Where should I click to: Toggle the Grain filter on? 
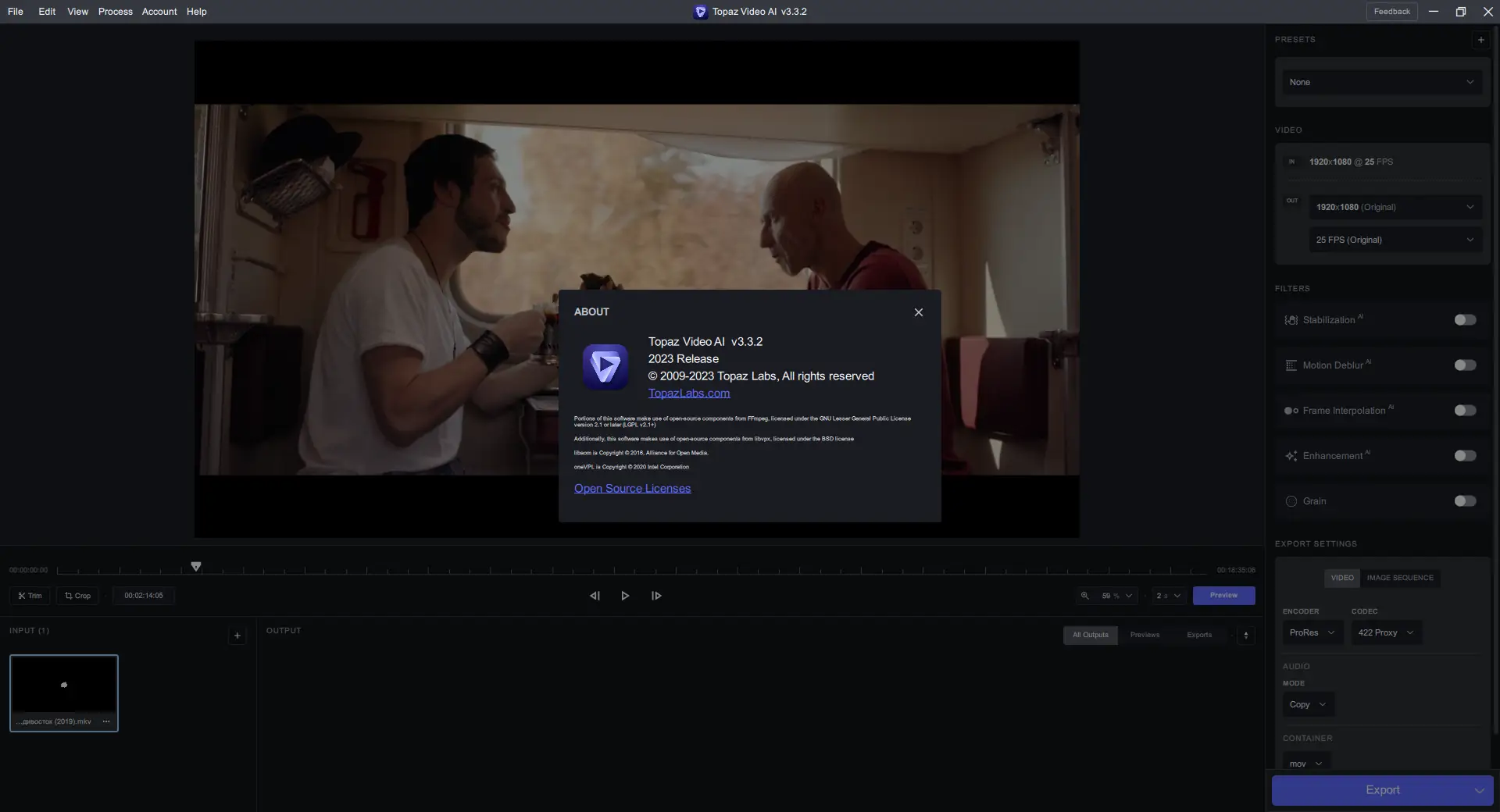(x=1465, y=501)
